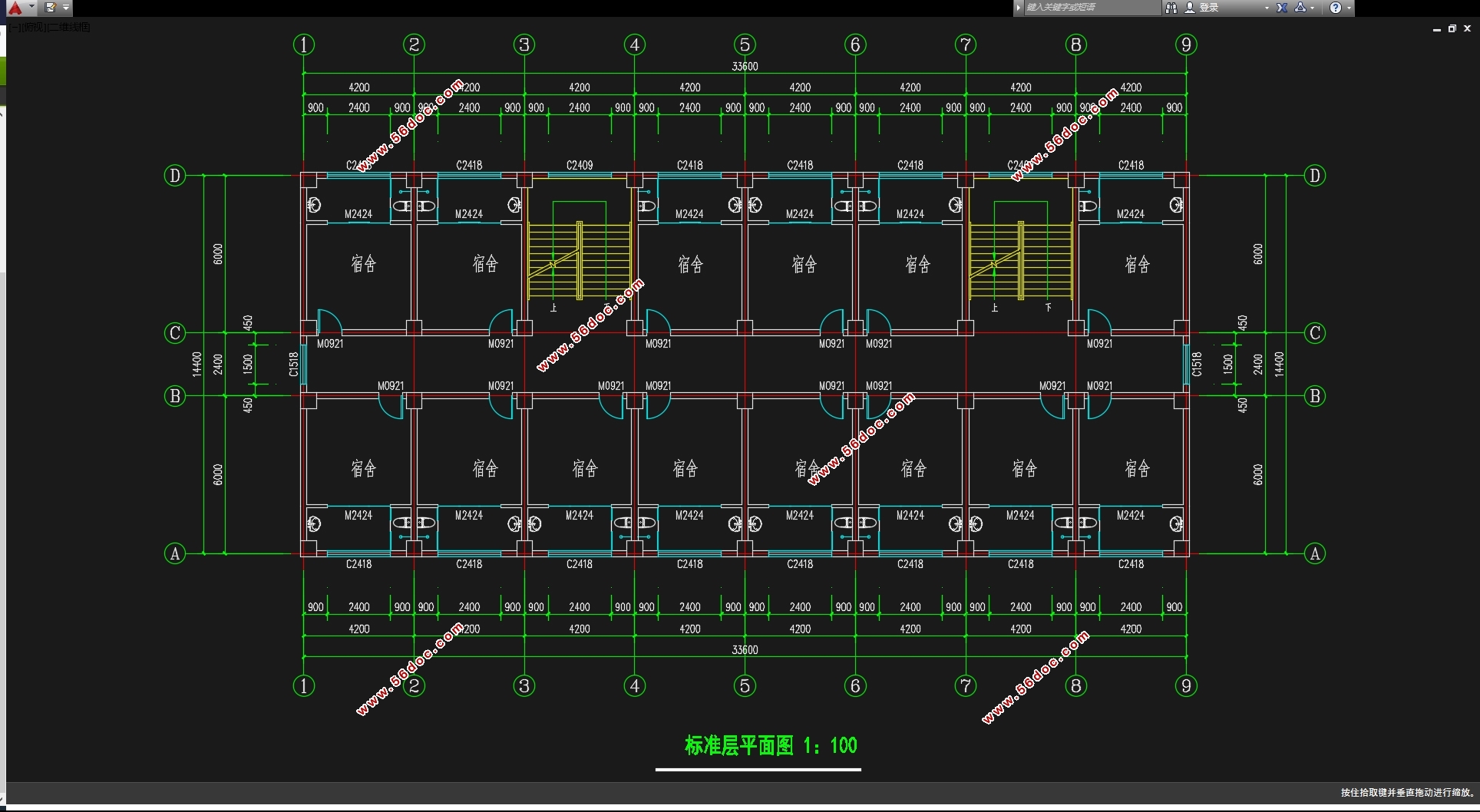Viewport: 1480px width, 812px height.
Task: Close the drawing window
Action: tap(1467, 28)
